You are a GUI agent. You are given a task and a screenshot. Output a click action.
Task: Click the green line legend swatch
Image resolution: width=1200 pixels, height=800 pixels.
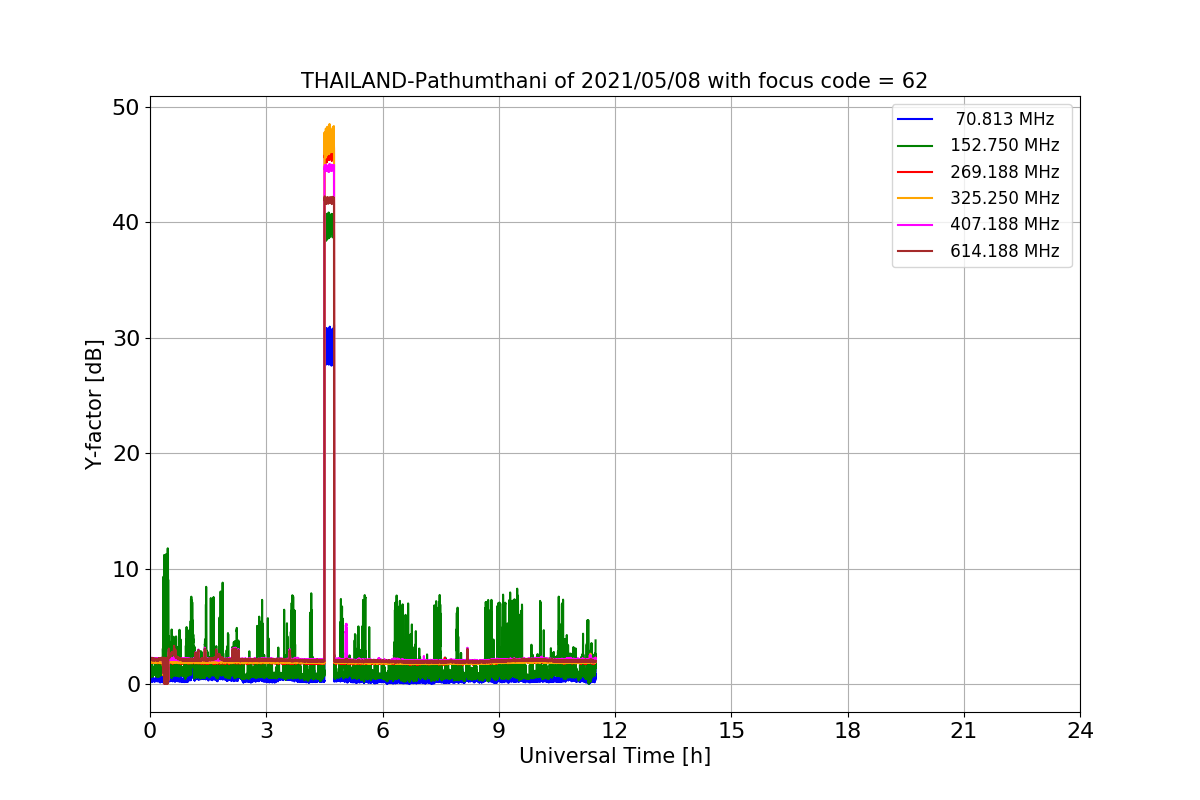(916, 146)
